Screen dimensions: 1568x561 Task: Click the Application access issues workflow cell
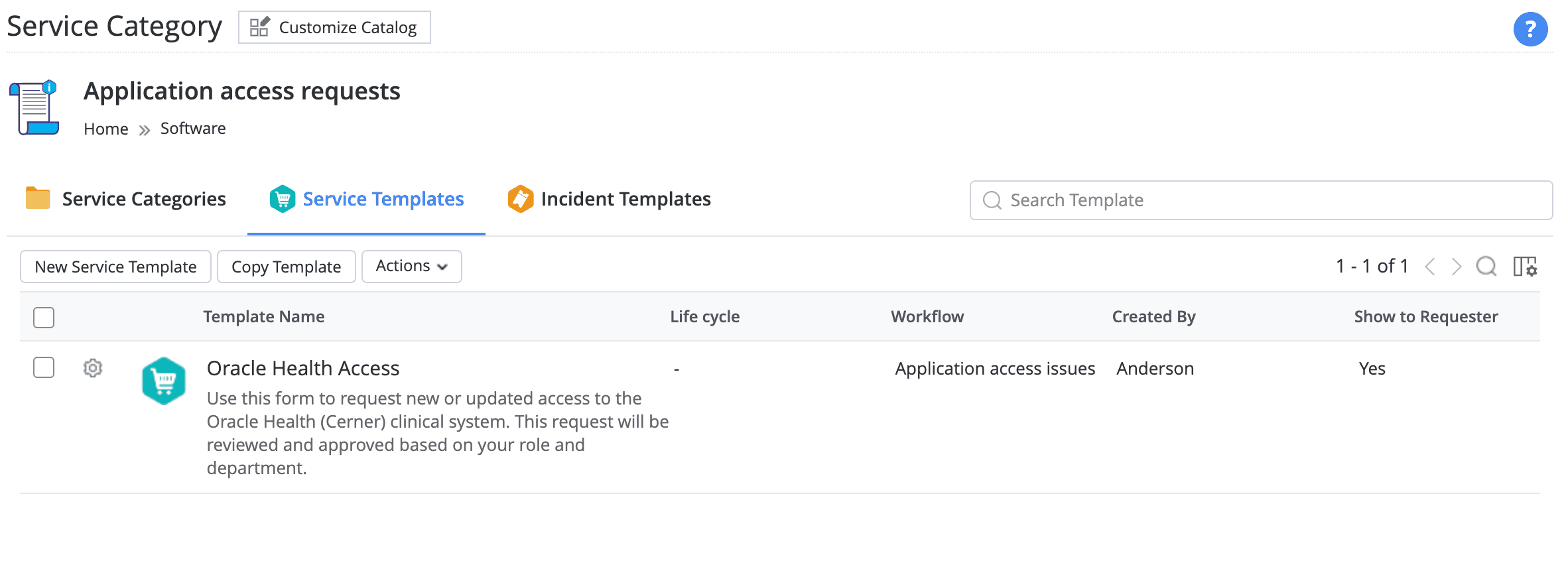995,369
